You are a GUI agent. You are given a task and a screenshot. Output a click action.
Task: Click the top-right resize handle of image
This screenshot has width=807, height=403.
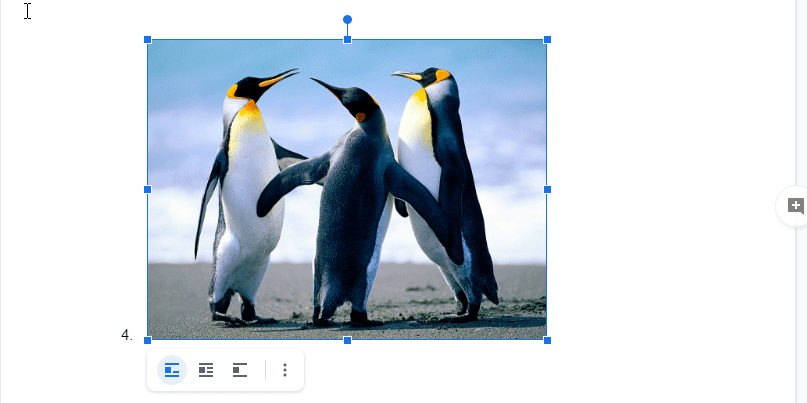click(547, 40)
